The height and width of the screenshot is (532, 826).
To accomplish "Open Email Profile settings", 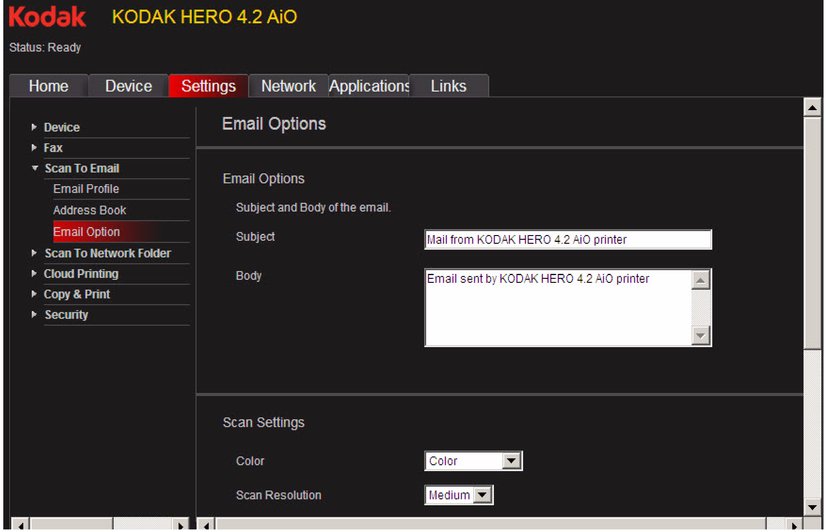I will click(x=86, y=189).
